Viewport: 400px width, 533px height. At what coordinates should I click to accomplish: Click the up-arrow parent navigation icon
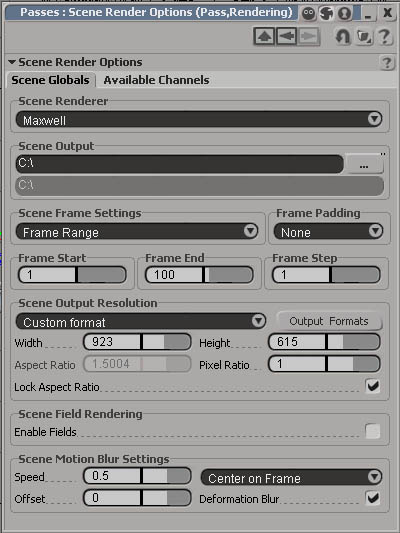click(x=264, y=36)
